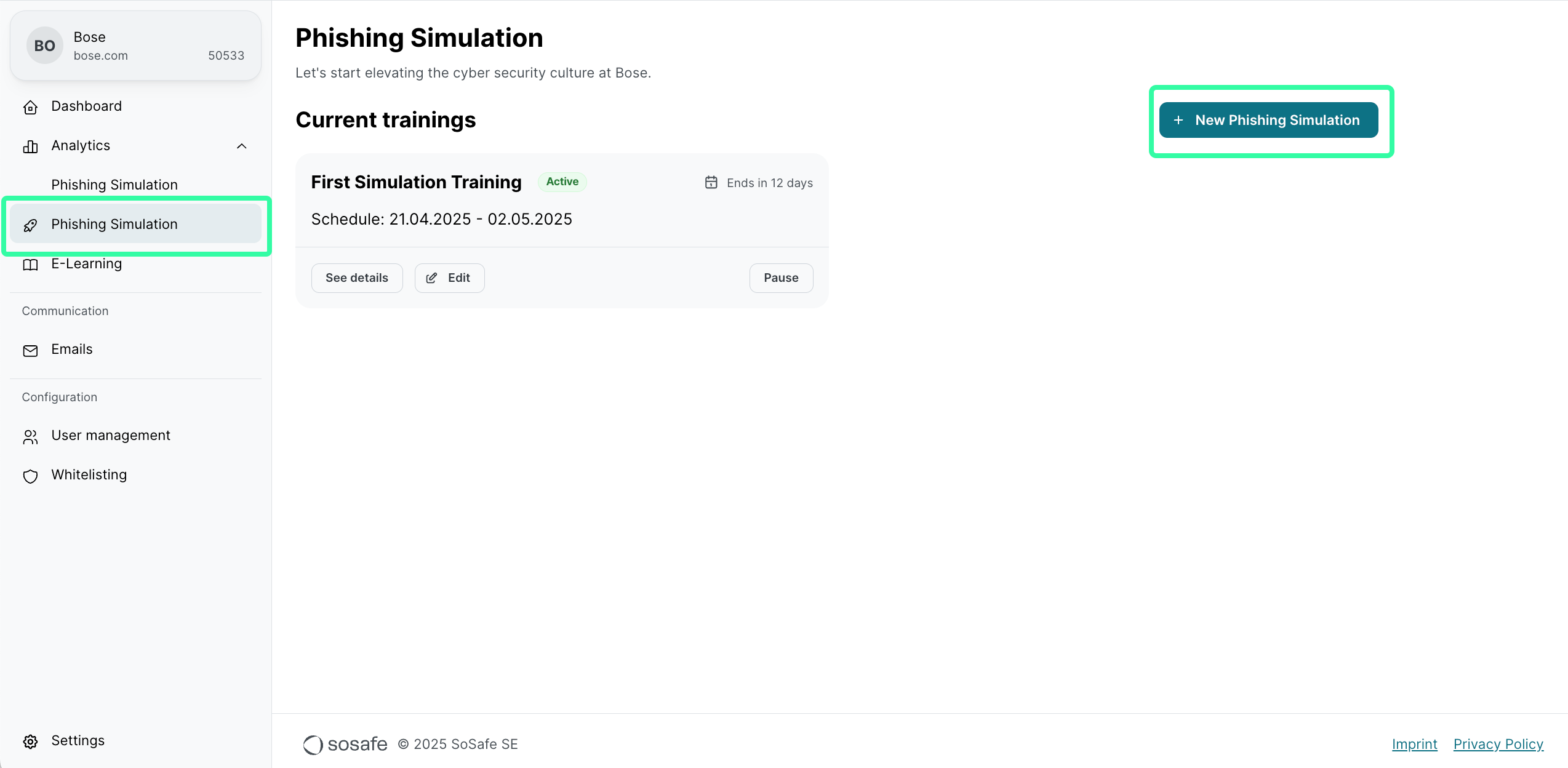Click the E-Learning book icon
The height and width of the screenshot is (768, 1568).
[x=30, y=265]
